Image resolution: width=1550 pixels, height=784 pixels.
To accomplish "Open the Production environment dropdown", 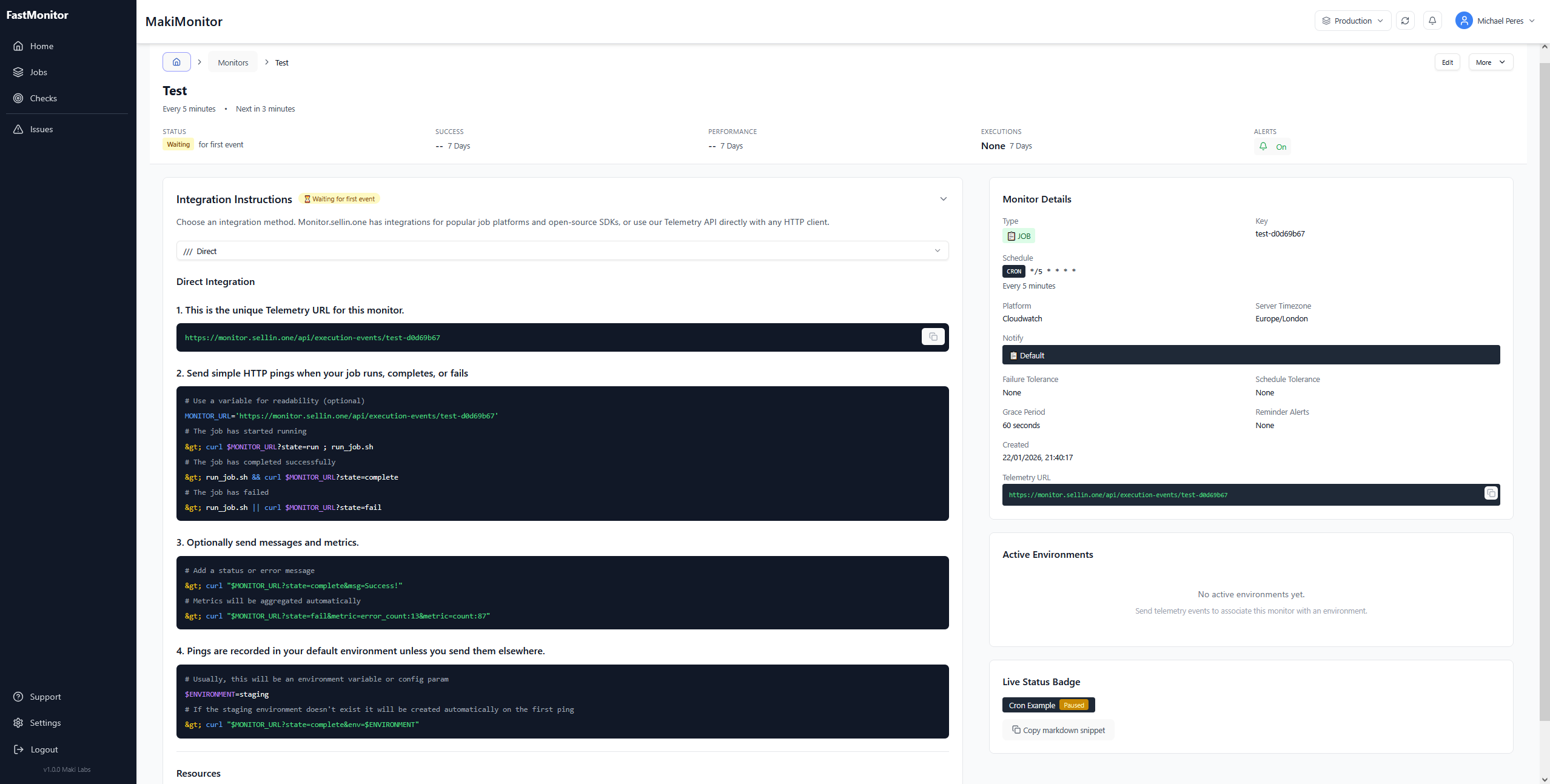I will coord(1352,20).
